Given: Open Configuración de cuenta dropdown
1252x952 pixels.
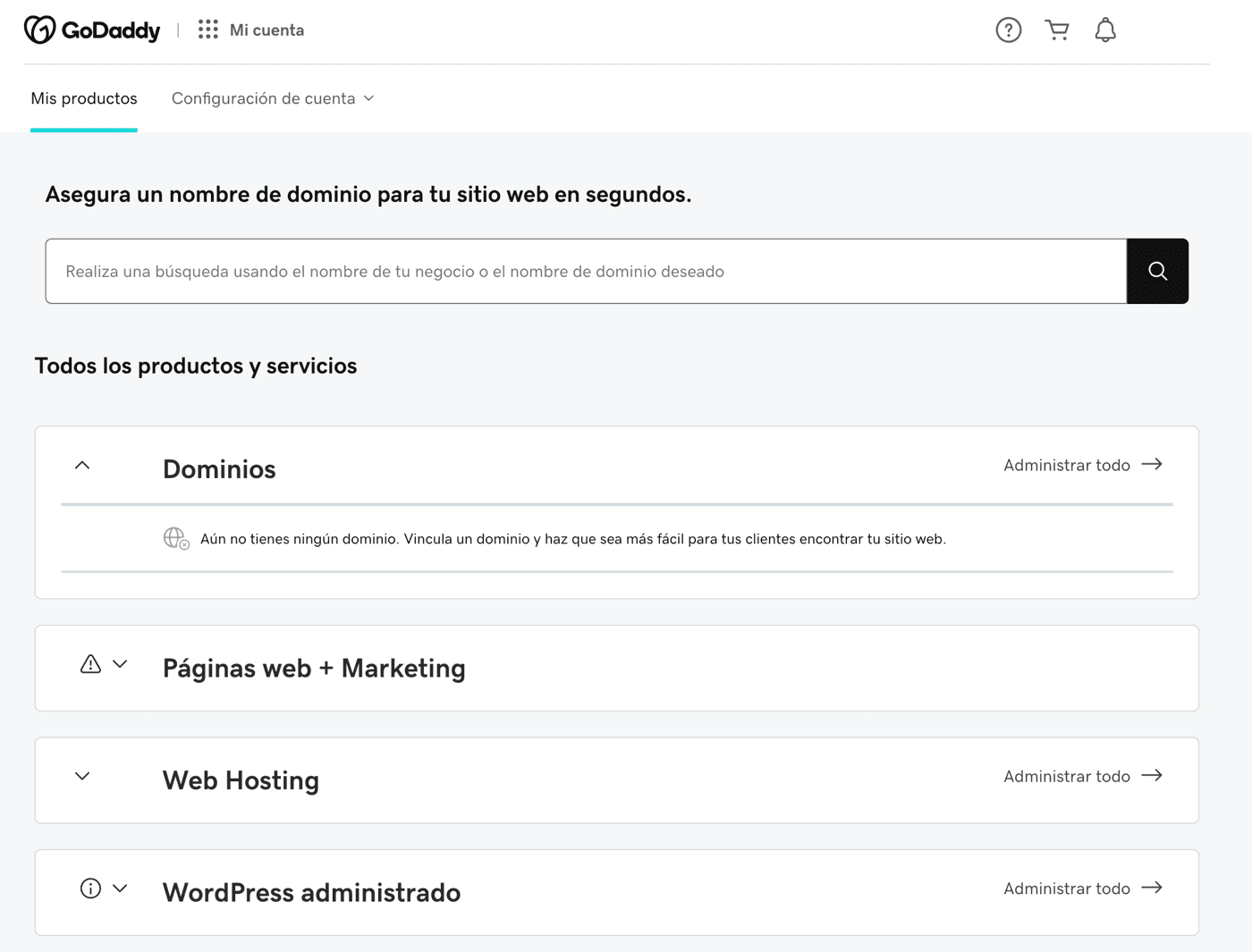Looking at the screenshot, I should 273,98.
